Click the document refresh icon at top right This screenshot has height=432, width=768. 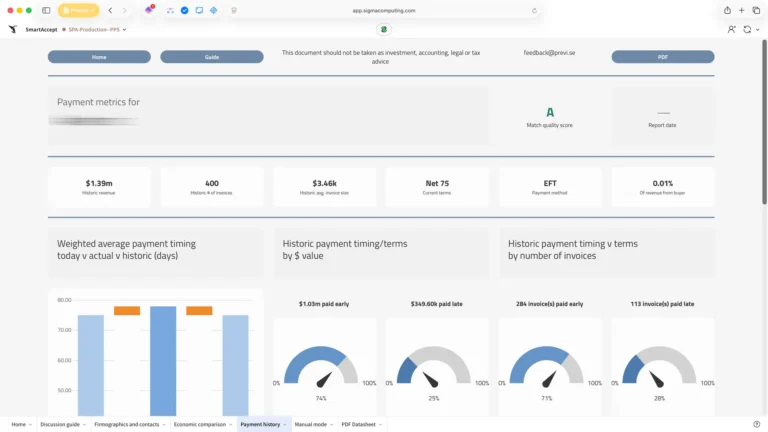746,29
